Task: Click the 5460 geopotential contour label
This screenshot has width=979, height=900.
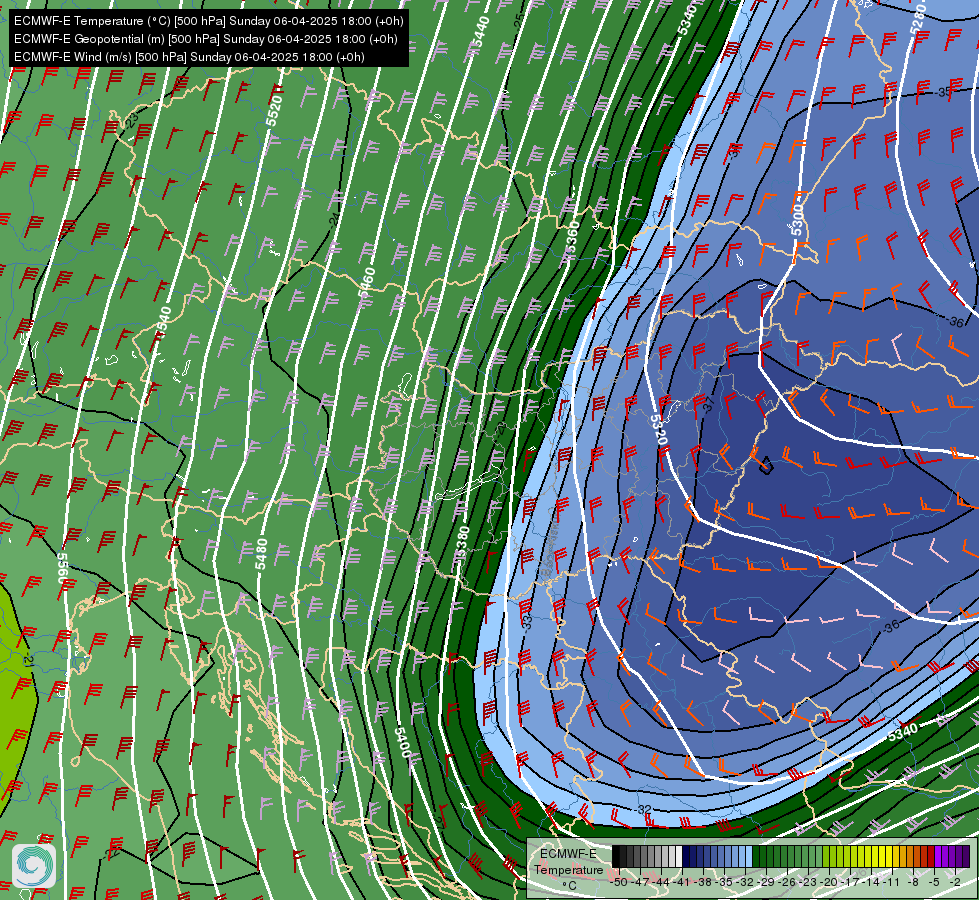Action: tap(367, 282)
